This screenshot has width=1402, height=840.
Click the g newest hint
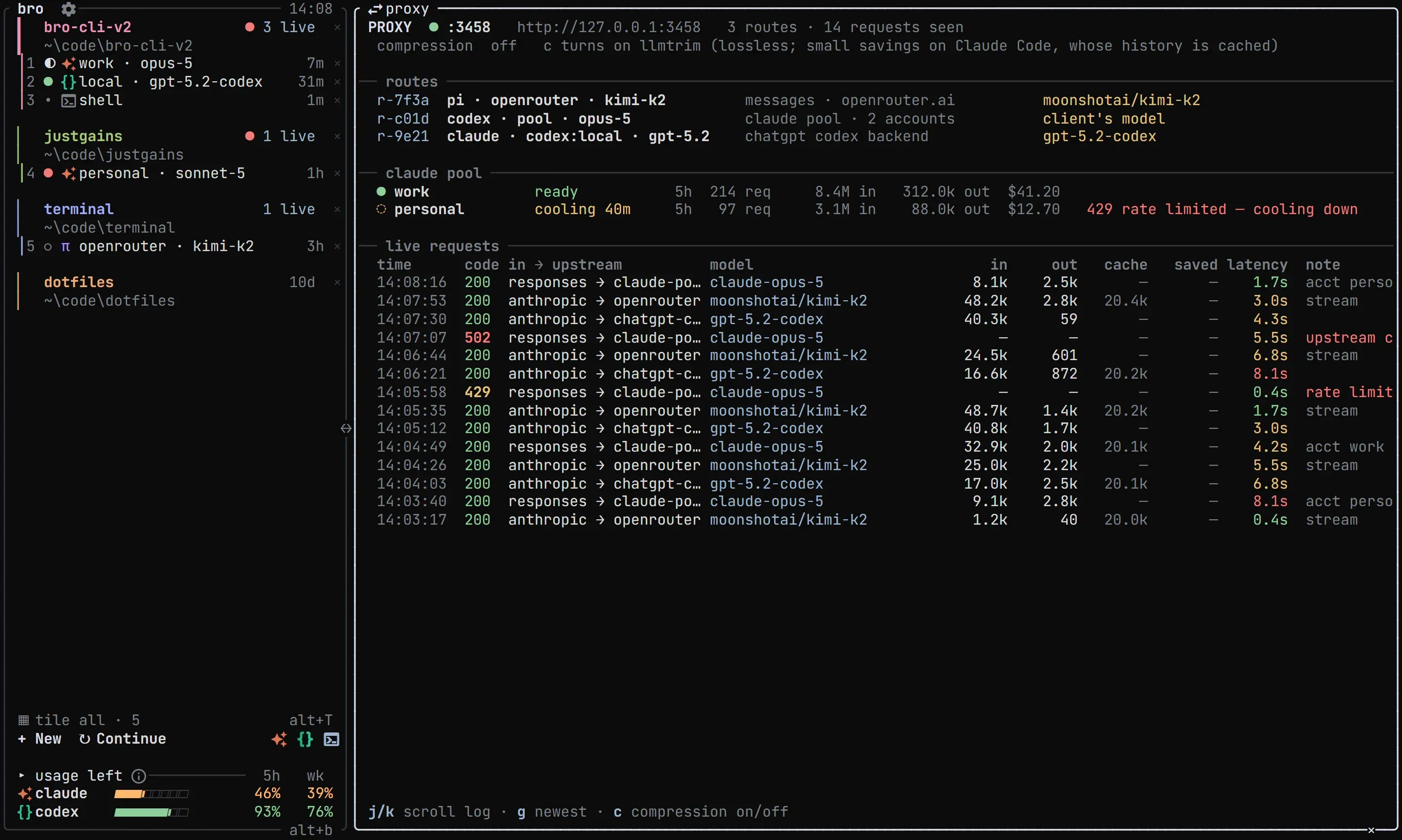[x=552, y=812]
